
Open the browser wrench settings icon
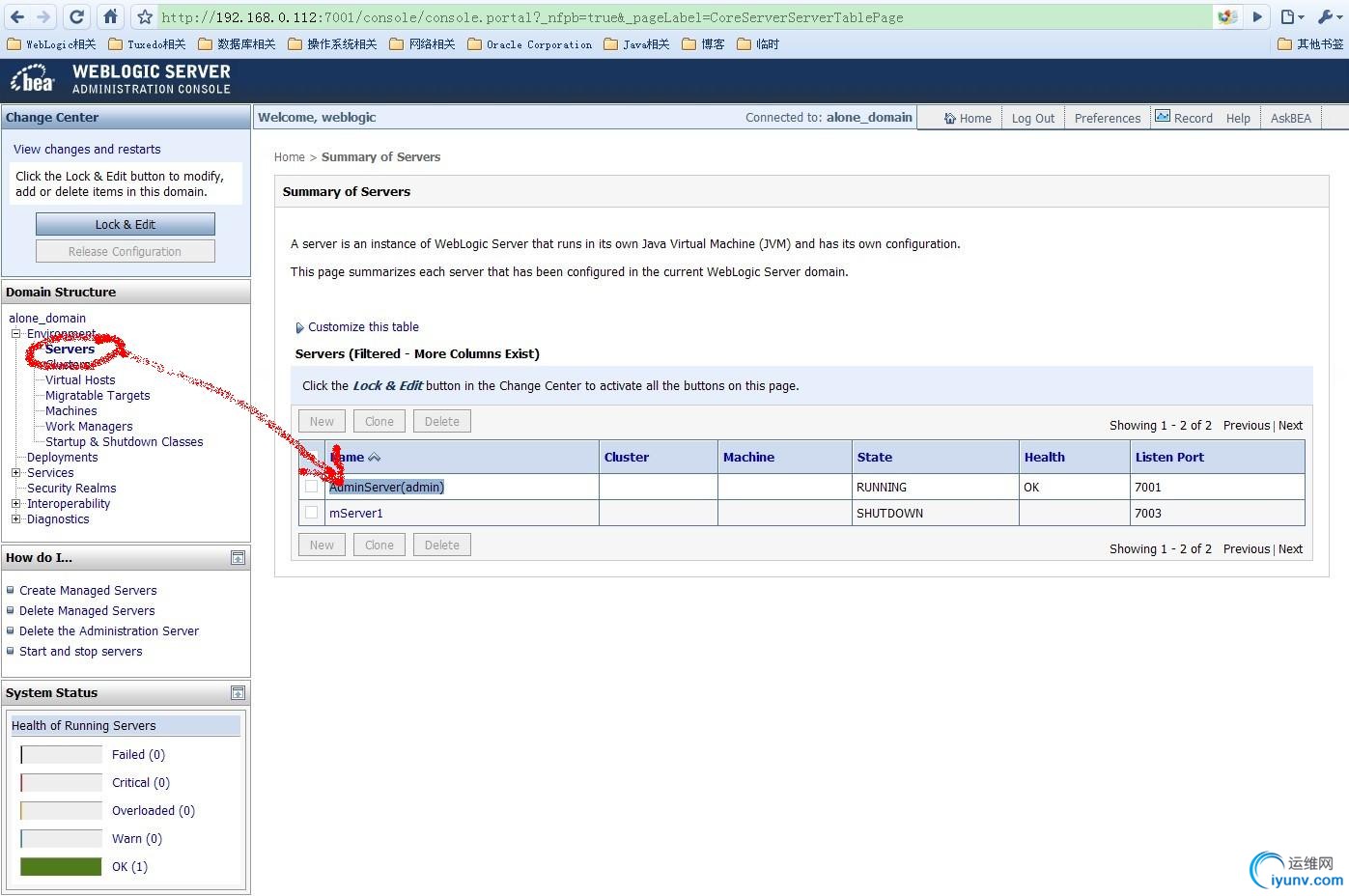1328,16
